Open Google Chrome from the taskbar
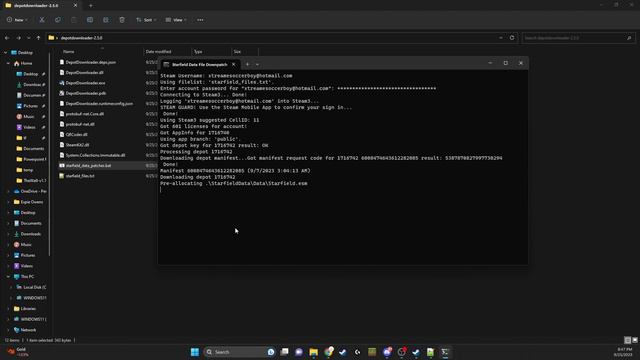 click(x=329, y=352)
